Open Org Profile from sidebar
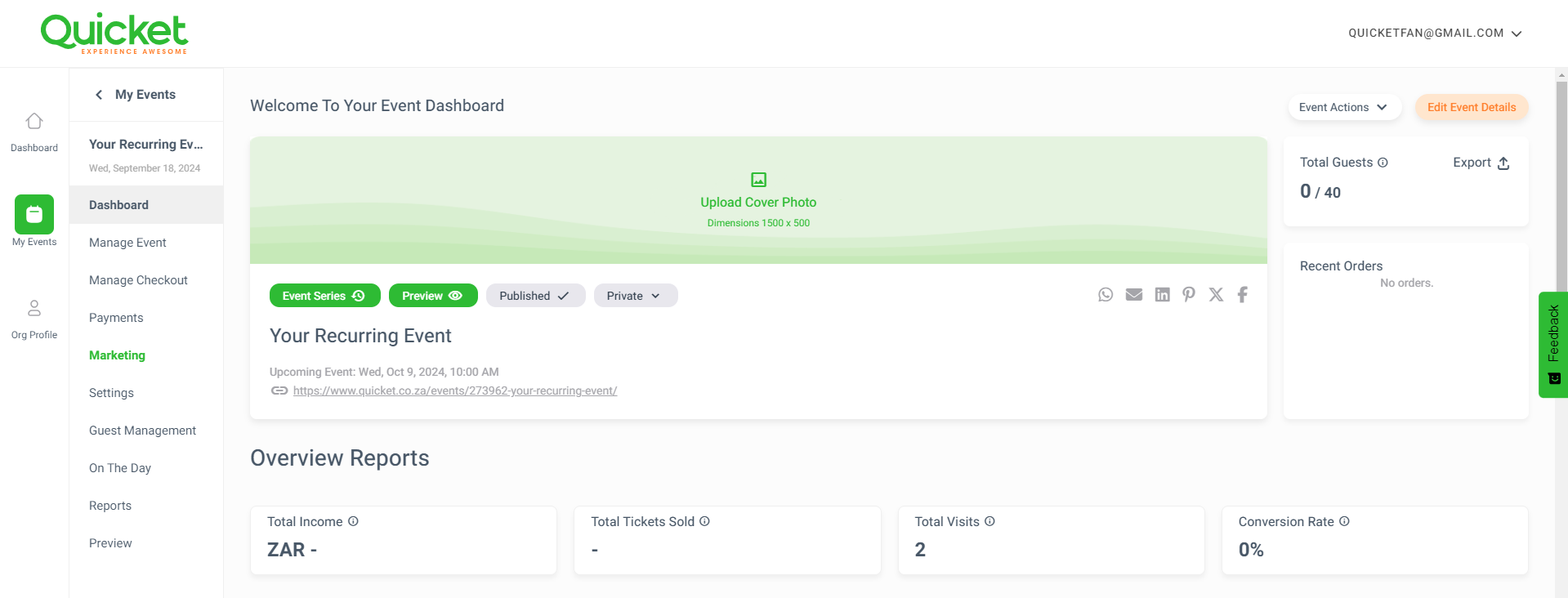This screenshot has width=1568, height=598. [x=34, y=318]
